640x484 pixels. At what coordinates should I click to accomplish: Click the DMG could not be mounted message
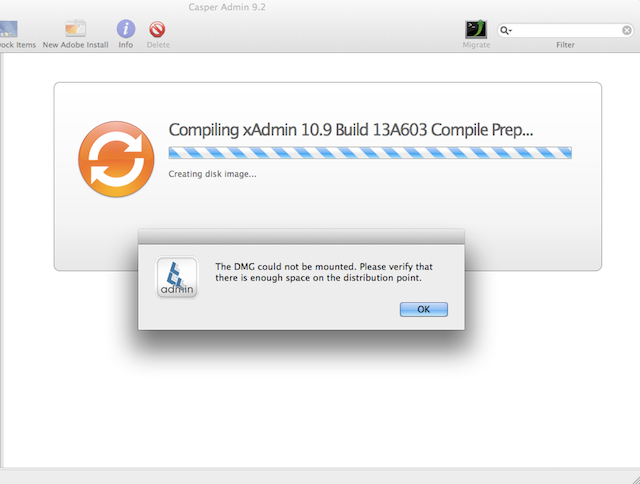click(x=325, y=272)
